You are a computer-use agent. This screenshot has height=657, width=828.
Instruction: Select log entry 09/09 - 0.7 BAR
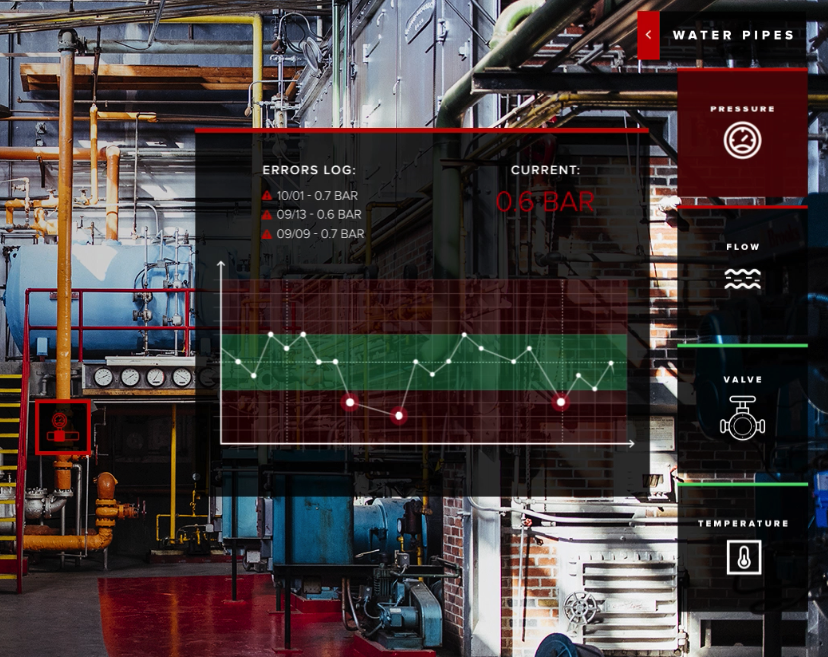coord(321,233)
